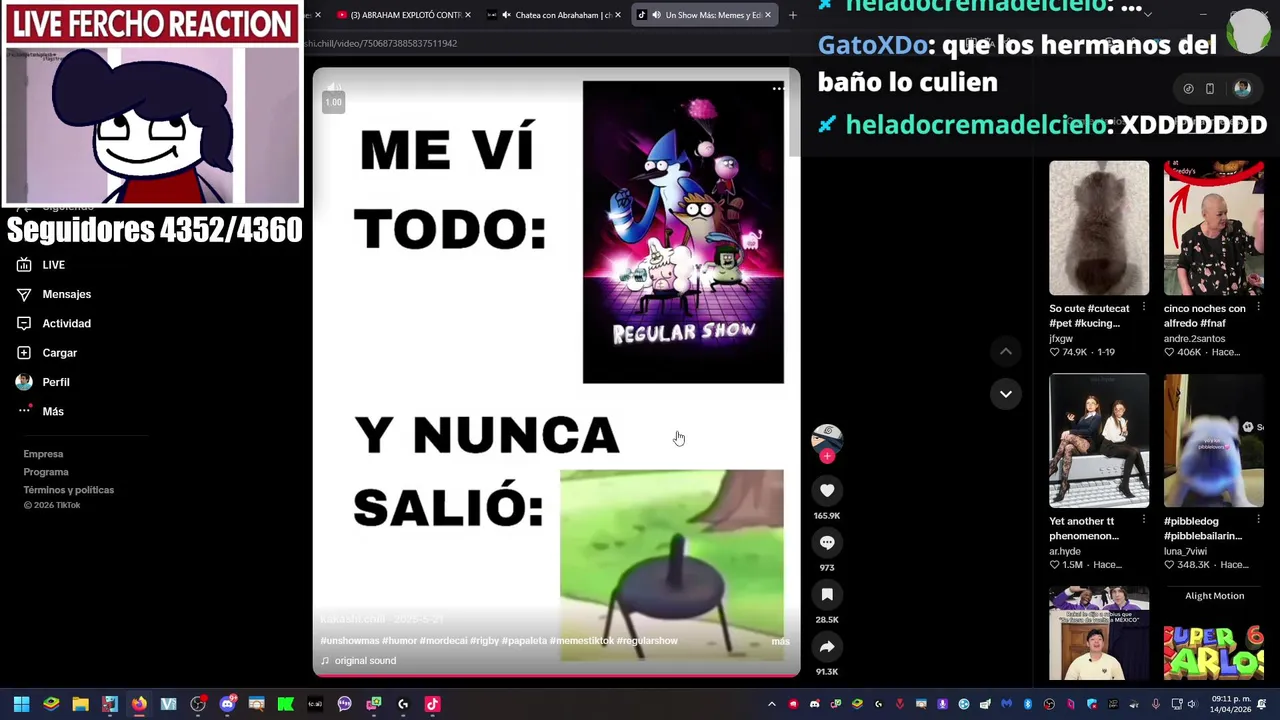Click the Empresa footer link

[x=43, y=454]
